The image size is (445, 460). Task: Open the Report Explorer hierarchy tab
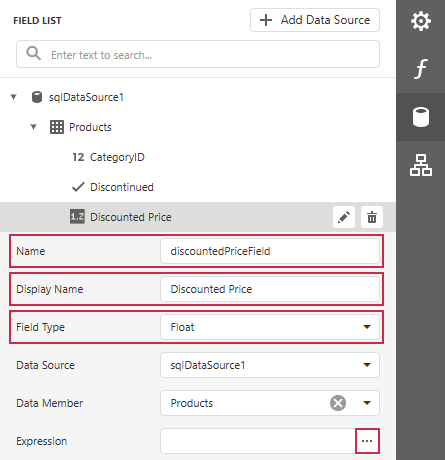(421, 165)
